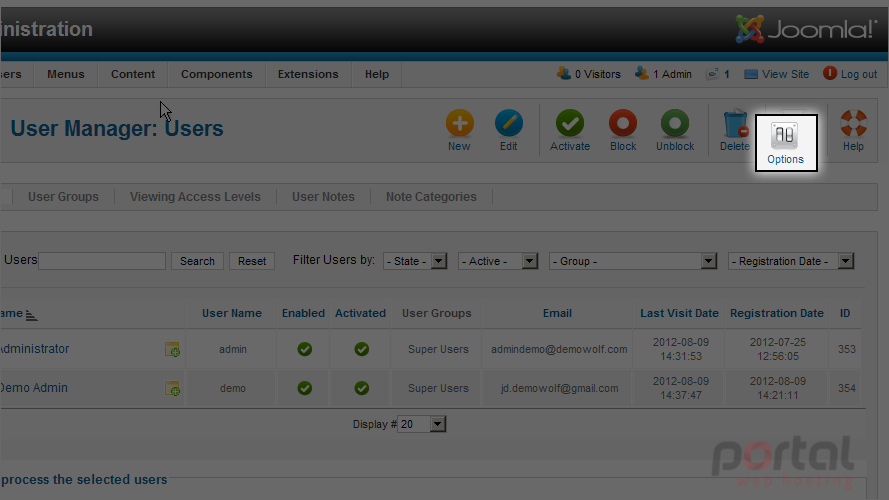Open the messages icon showing 1
This screenshot has width=889, height=500.
pyautogui.click(x=712, y=74)
